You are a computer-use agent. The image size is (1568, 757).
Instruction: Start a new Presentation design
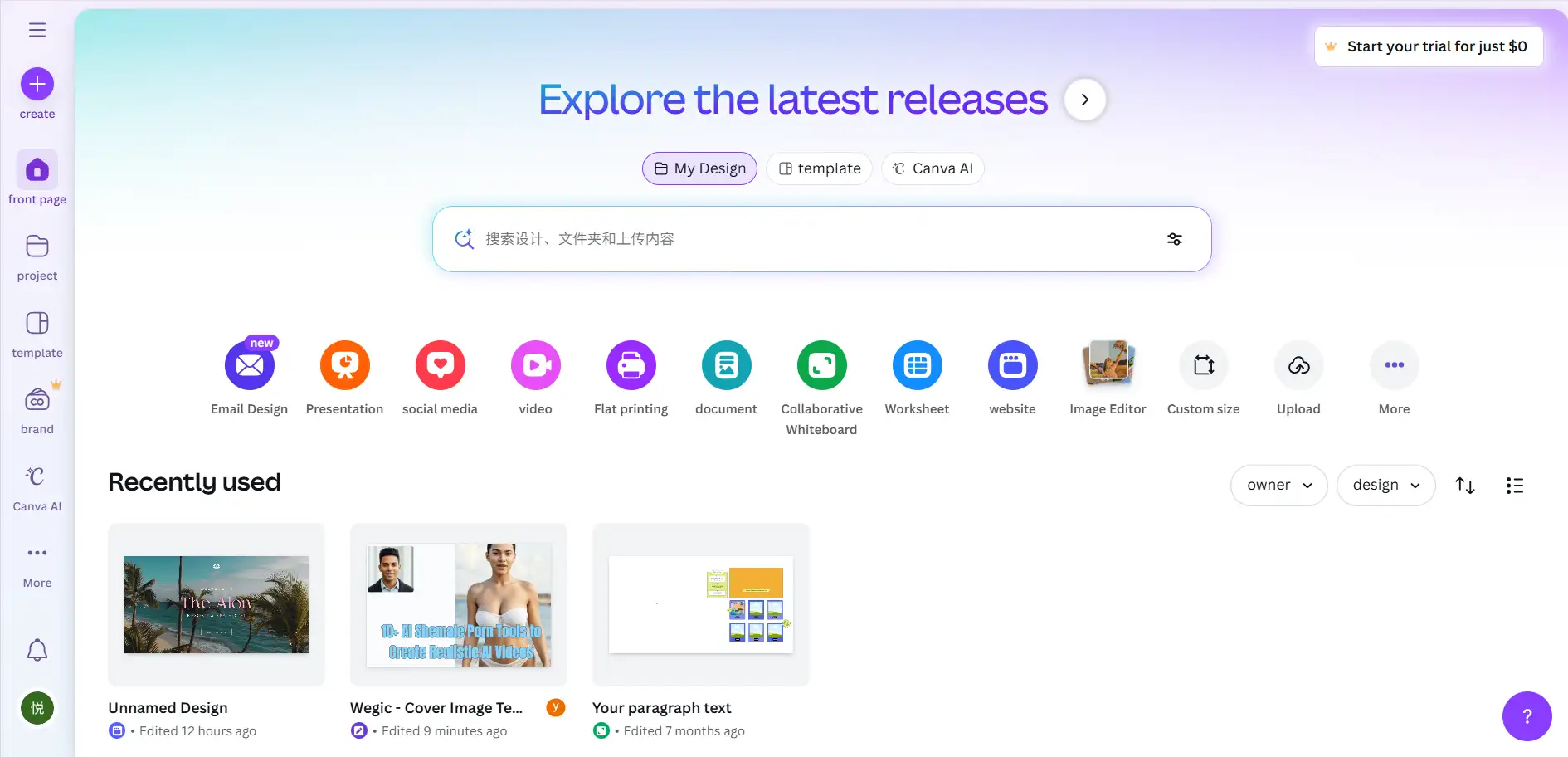pos(345,365)
